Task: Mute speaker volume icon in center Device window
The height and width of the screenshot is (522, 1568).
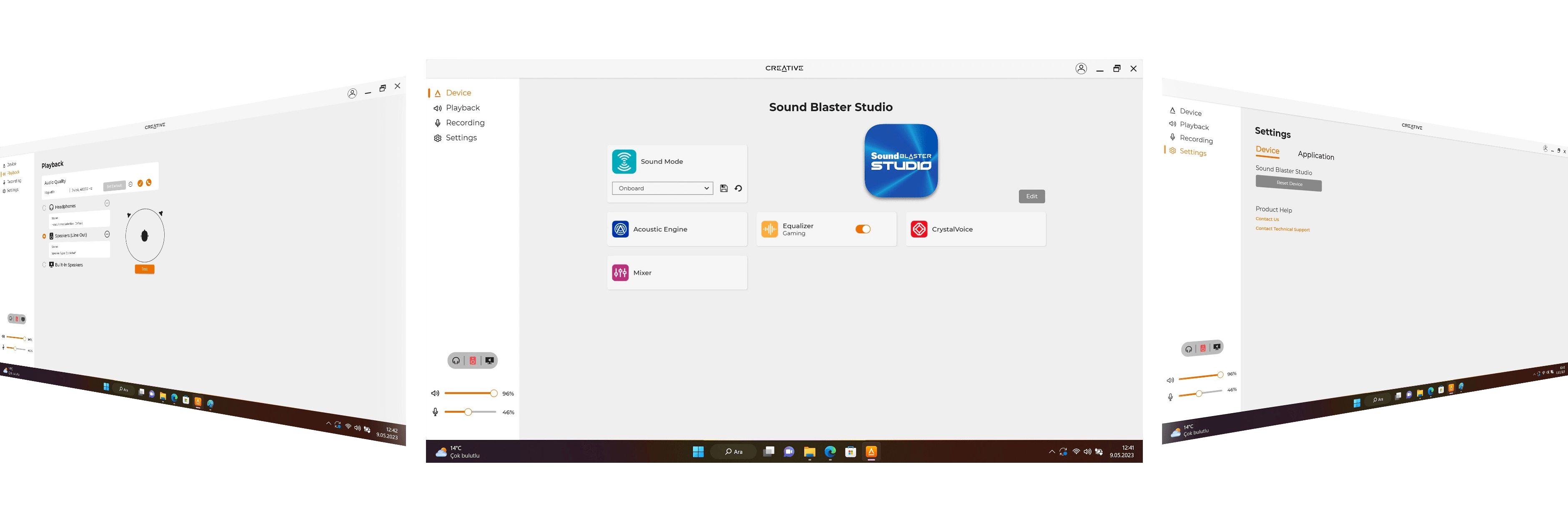Action: pos(435,394)
